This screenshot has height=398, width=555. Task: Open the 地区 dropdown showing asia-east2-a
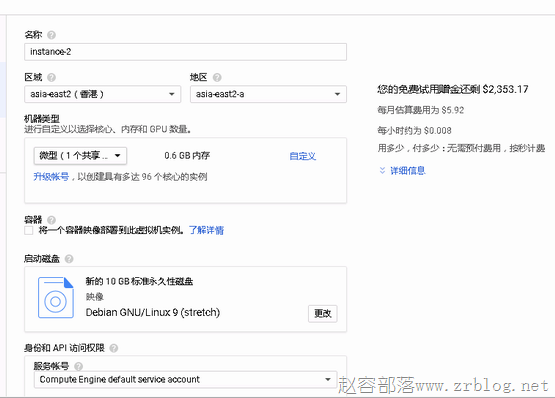click(x=268, y=94)
